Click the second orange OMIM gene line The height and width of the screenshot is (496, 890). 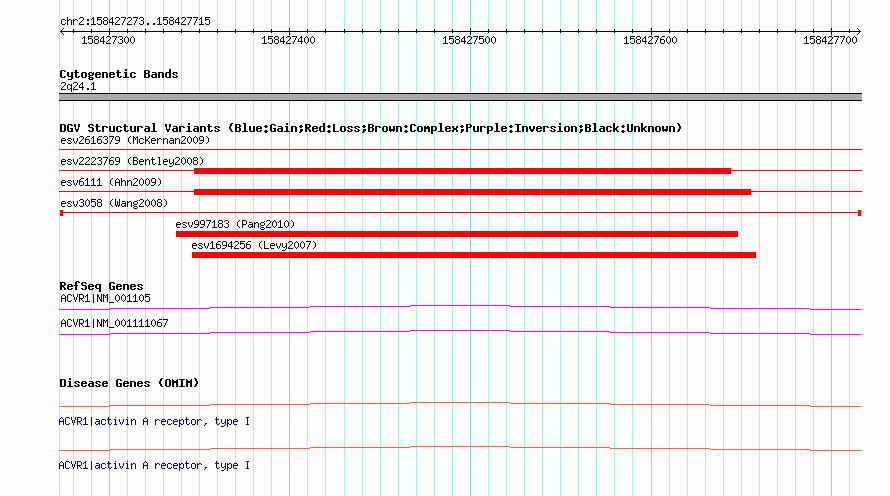point(460,449)
